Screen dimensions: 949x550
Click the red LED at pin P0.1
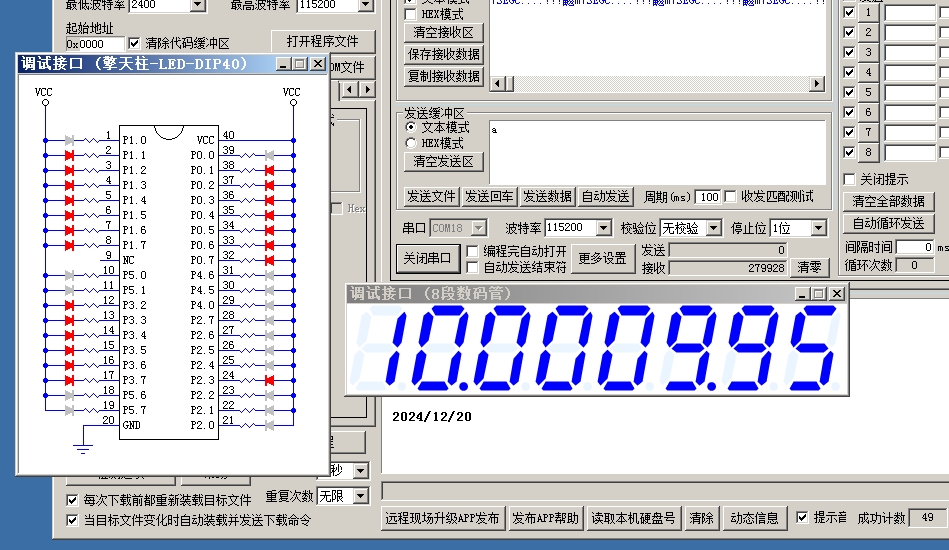click(x=268, y=170)
